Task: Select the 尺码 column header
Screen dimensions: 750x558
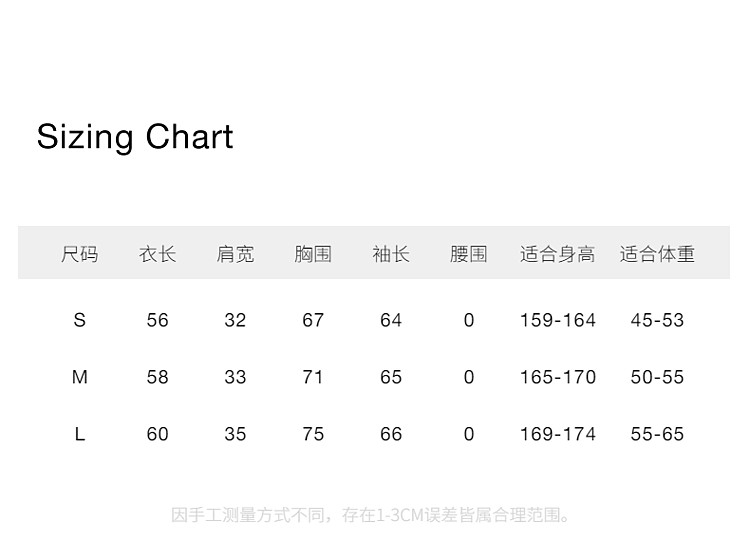Action: [x=80, y=254]
